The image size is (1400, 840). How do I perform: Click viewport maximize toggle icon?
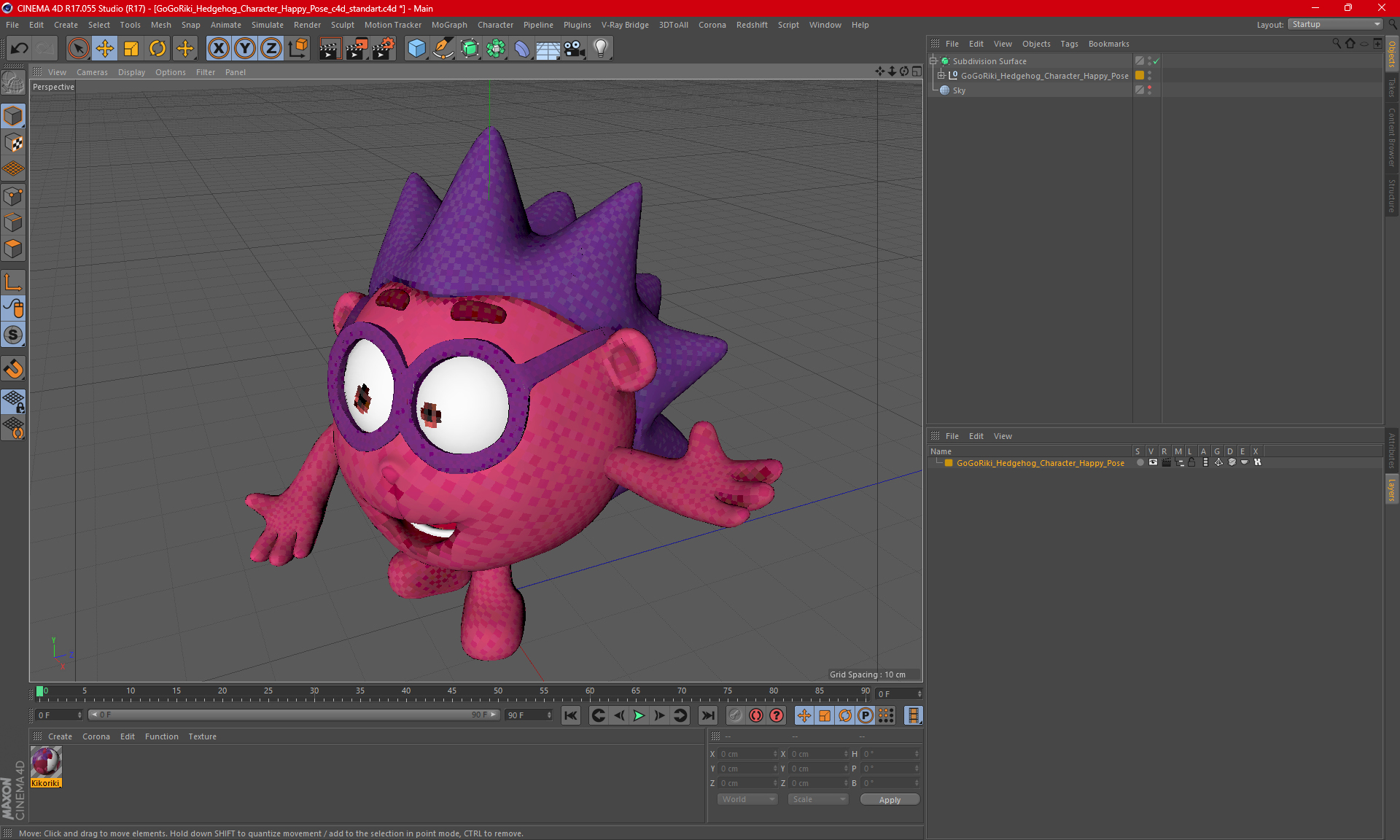tap(917, 71)
